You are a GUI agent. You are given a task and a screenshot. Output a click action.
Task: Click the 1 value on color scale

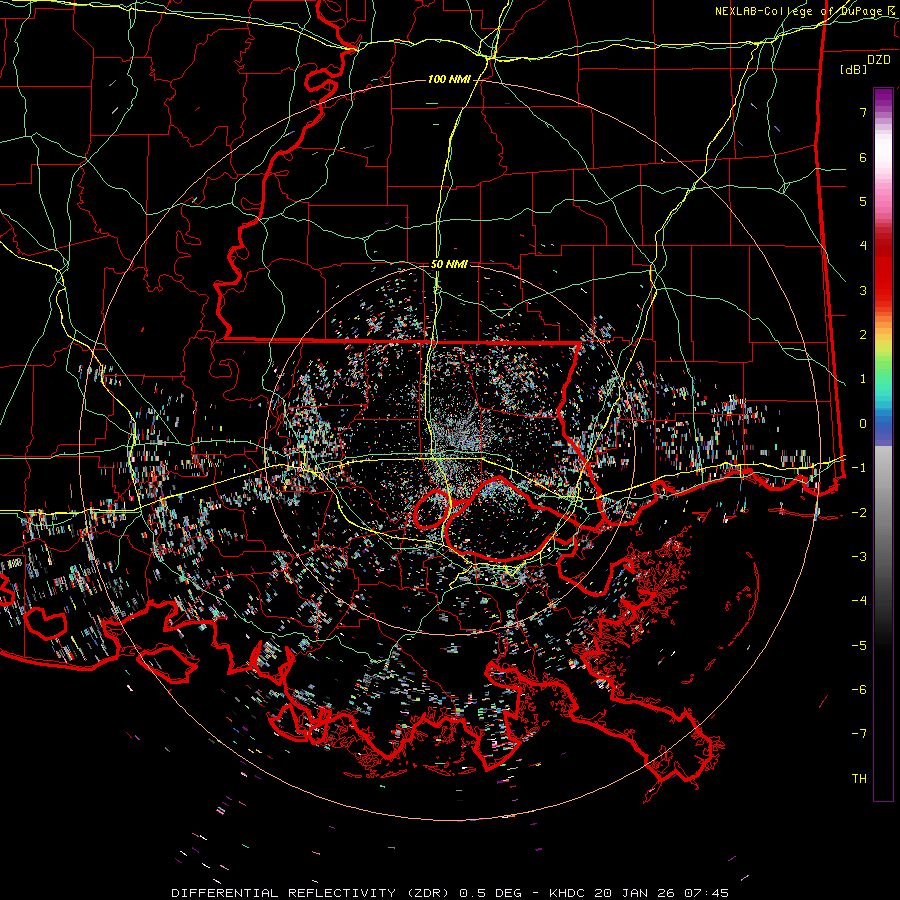click(x=863, y=379)
